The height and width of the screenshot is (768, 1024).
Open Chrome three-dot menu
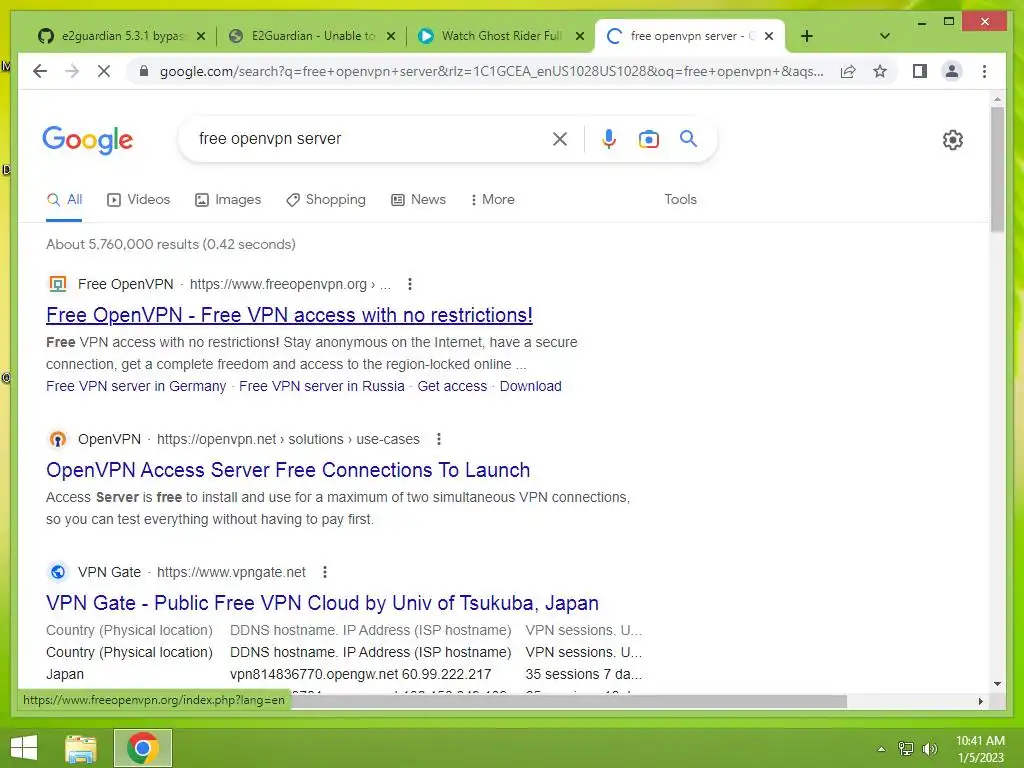tap(984, 71)
